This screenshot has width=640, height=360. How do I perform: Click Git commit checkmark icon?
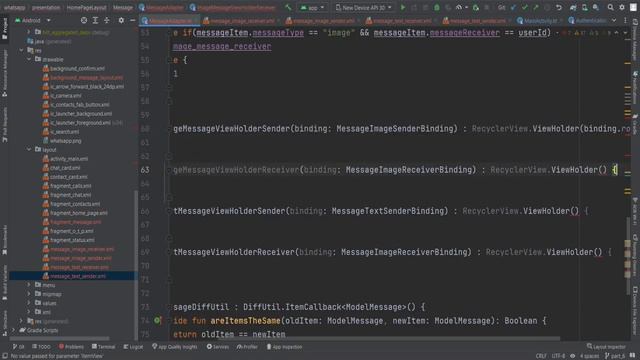tap(524, 7)
